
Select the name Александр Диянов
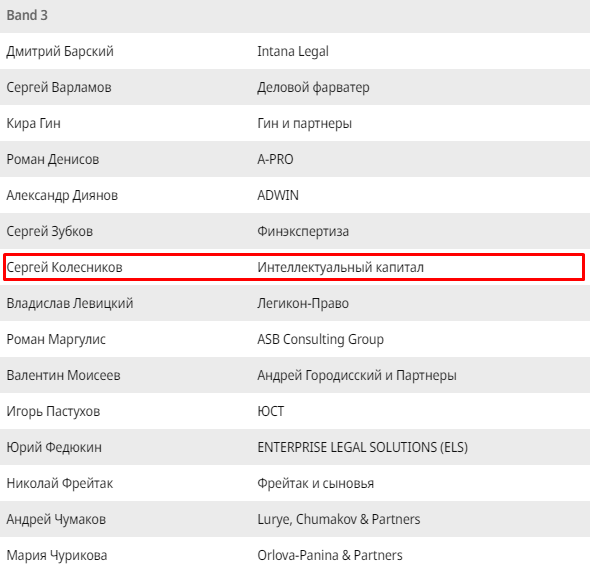(x=62, y=195)
